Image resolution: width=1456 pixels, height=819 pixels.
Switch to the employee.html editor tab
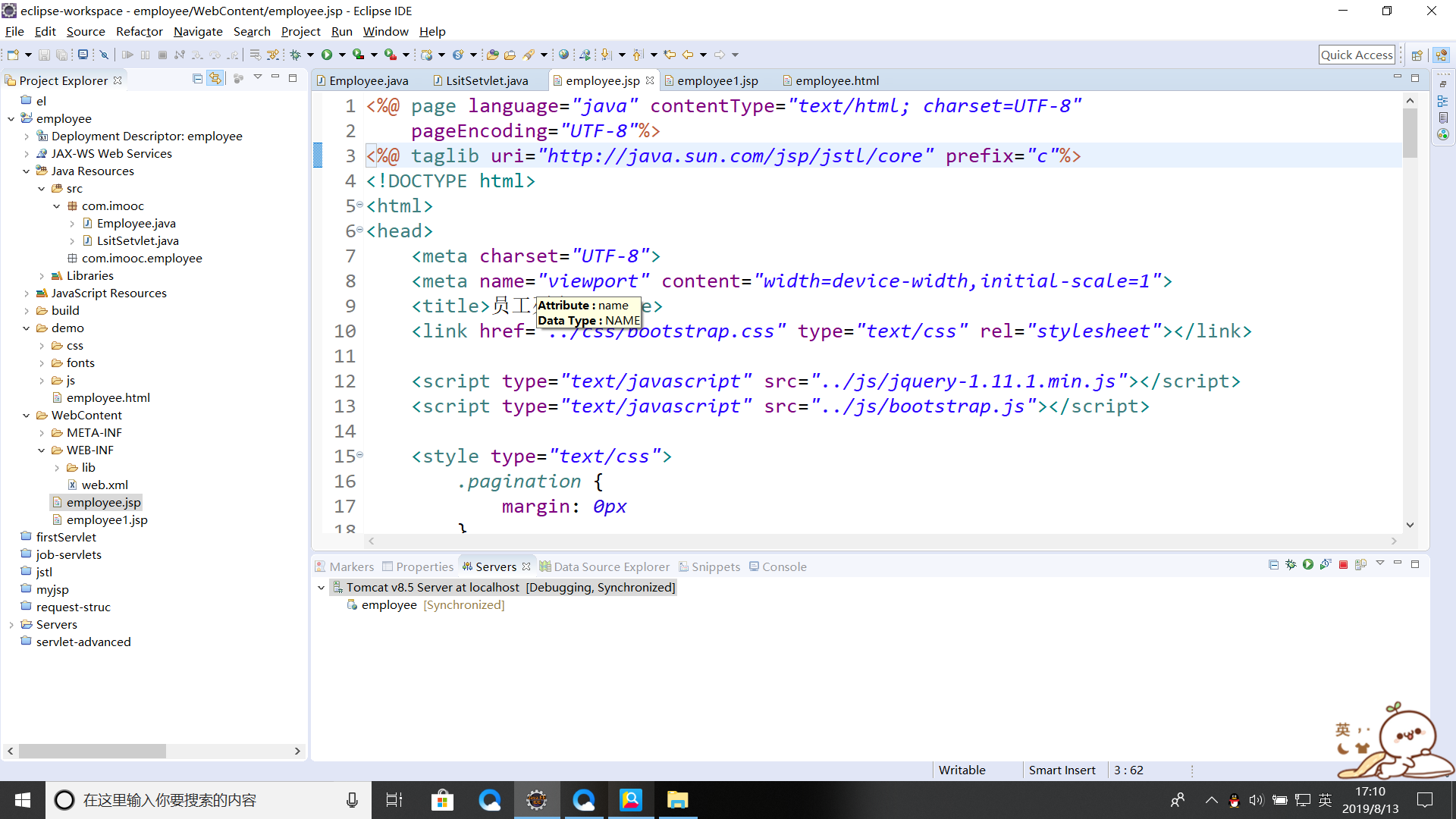pyautogui.click(x=836, y=80)
